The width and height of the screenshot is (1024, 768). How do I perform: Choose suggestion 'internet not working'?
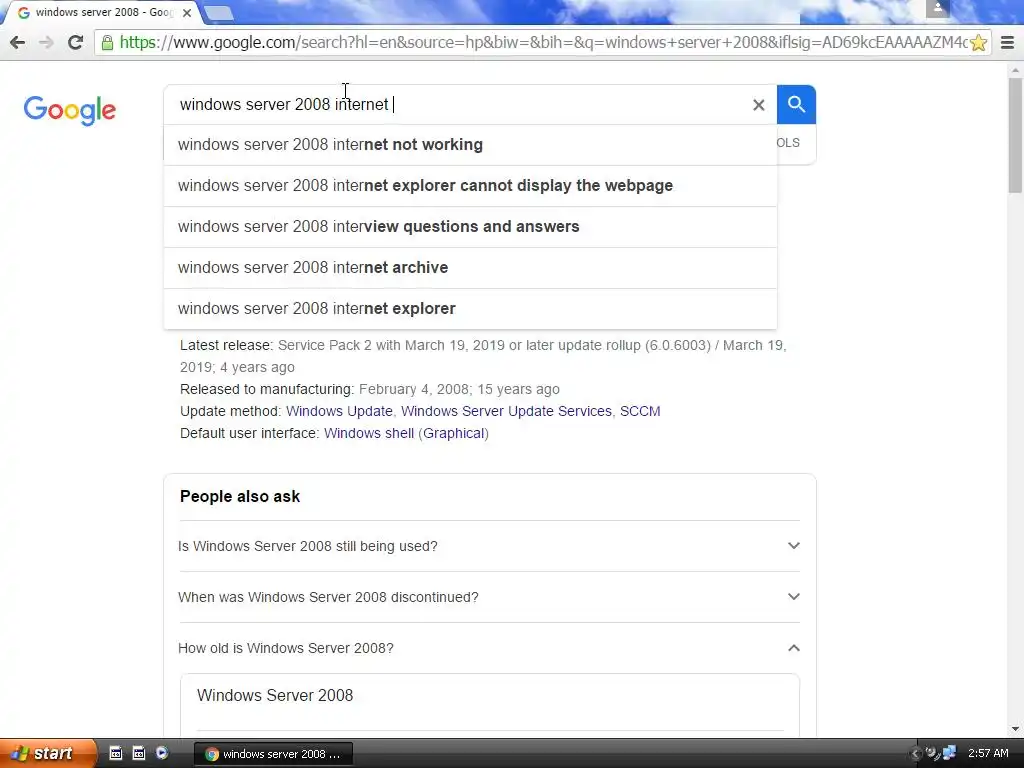coord(470,145)
